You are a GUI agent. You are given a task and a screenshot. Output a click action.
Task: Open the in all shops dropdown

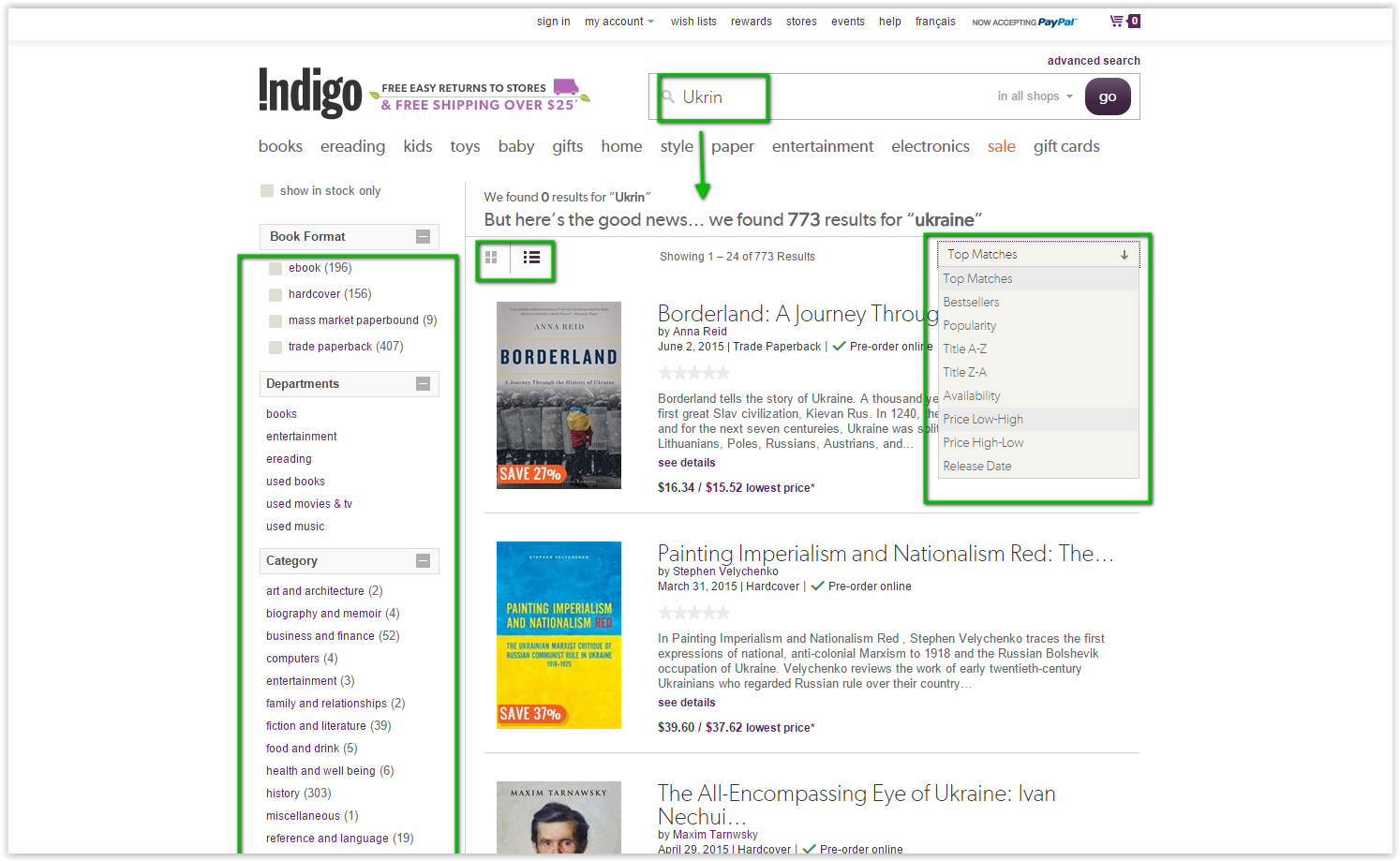(1035, 96)
